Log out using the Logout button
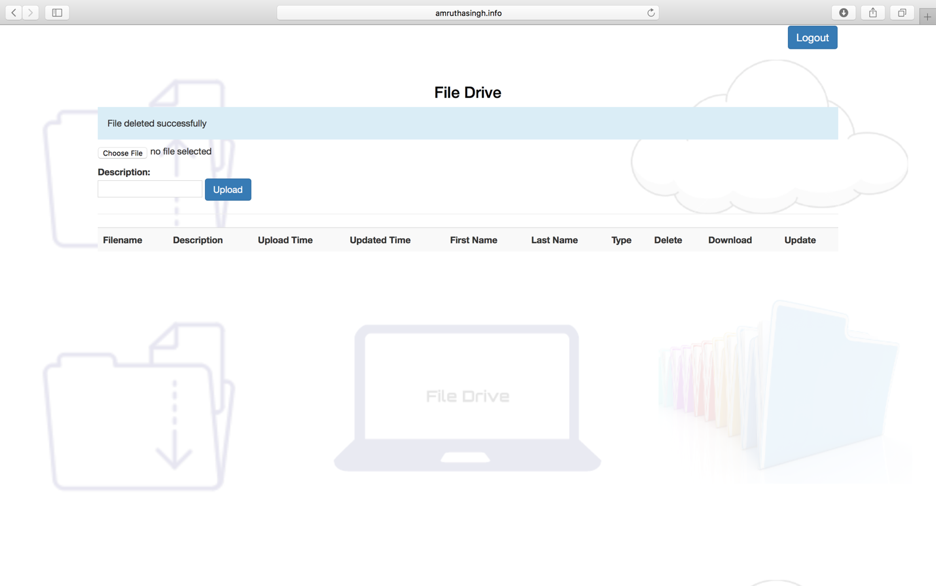Viewport: 936px width, 586px height. click(812, 38)
